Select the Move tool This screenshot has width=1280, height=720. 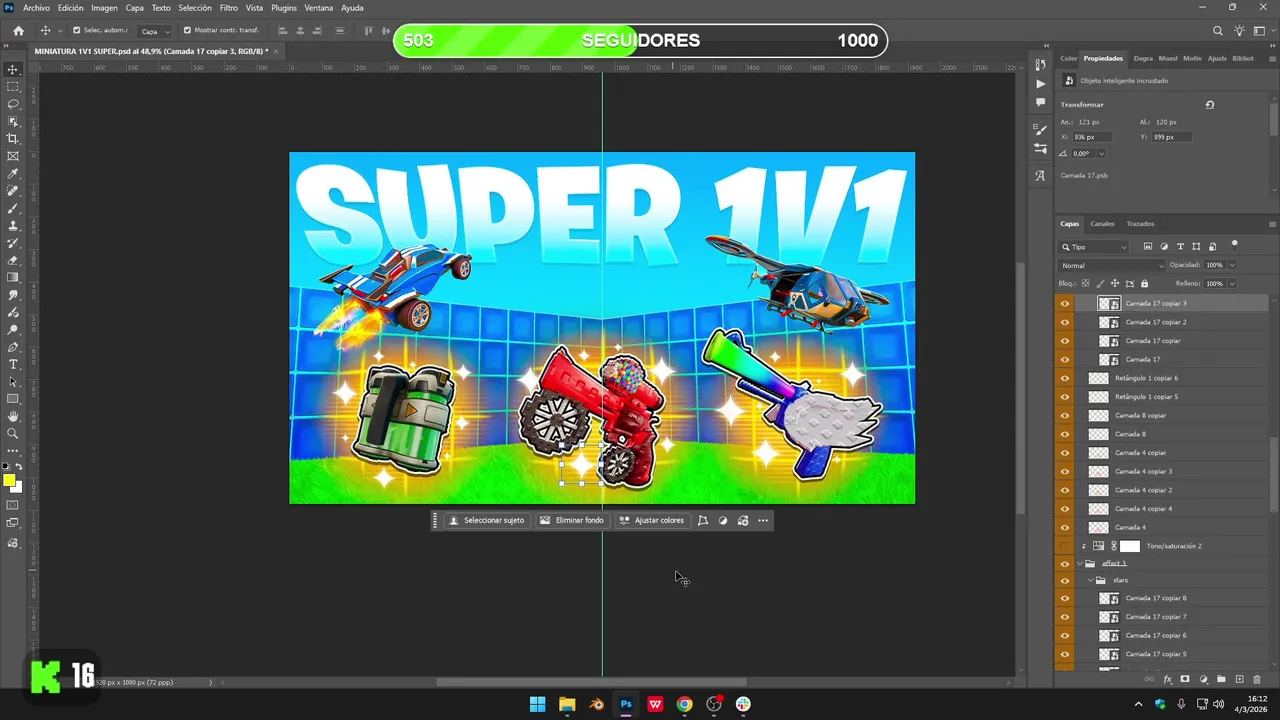click(13, 69)
